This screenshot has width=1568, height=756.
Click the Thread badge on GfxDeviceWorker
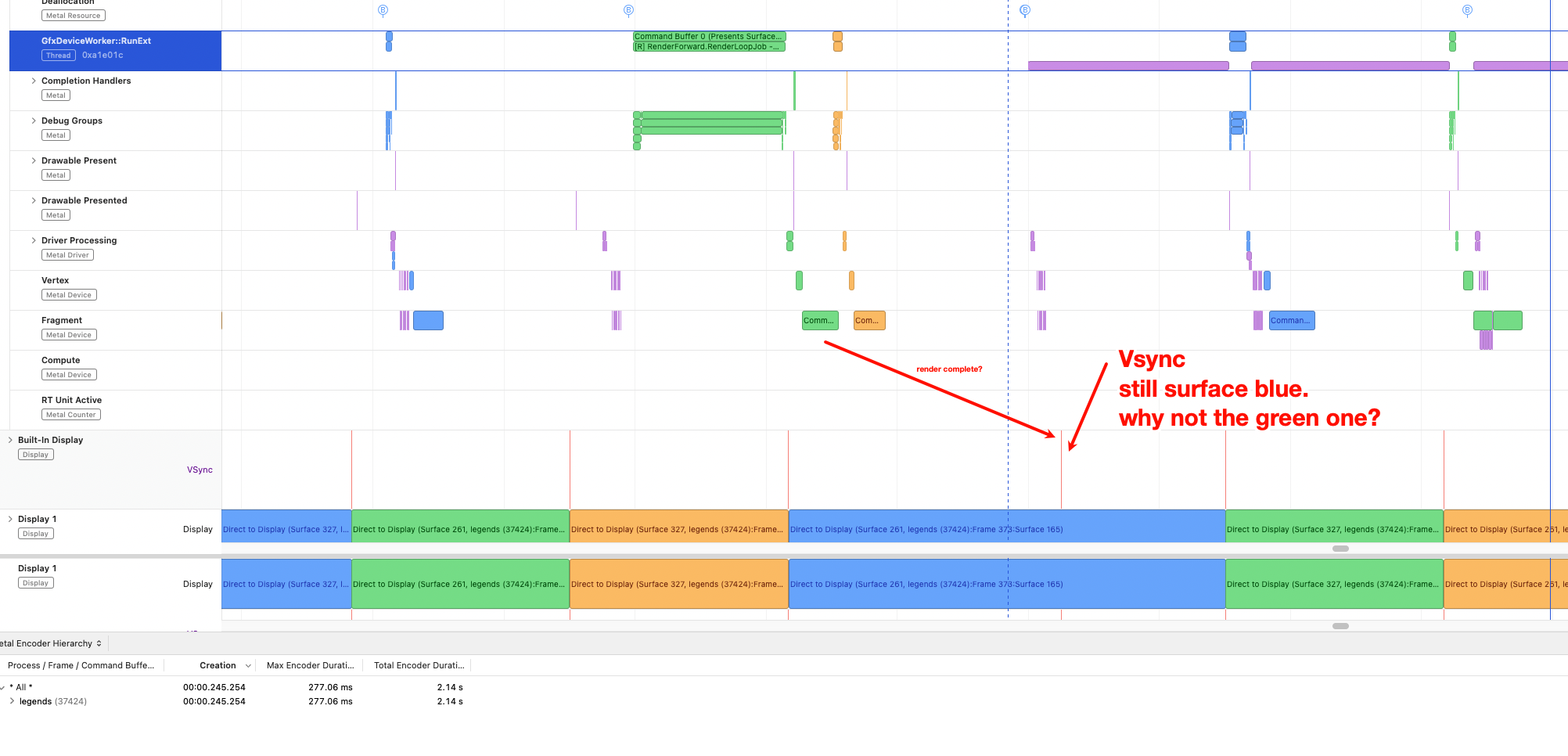(x=59, y=56)
